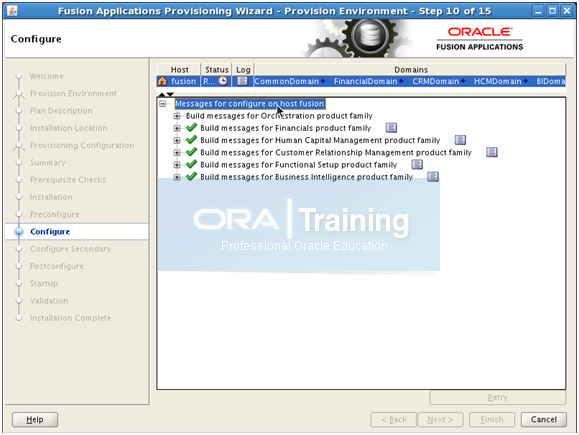Click green checkmark of Customer Relationship Management
The image size is (579, 435).
click(191, 152)
